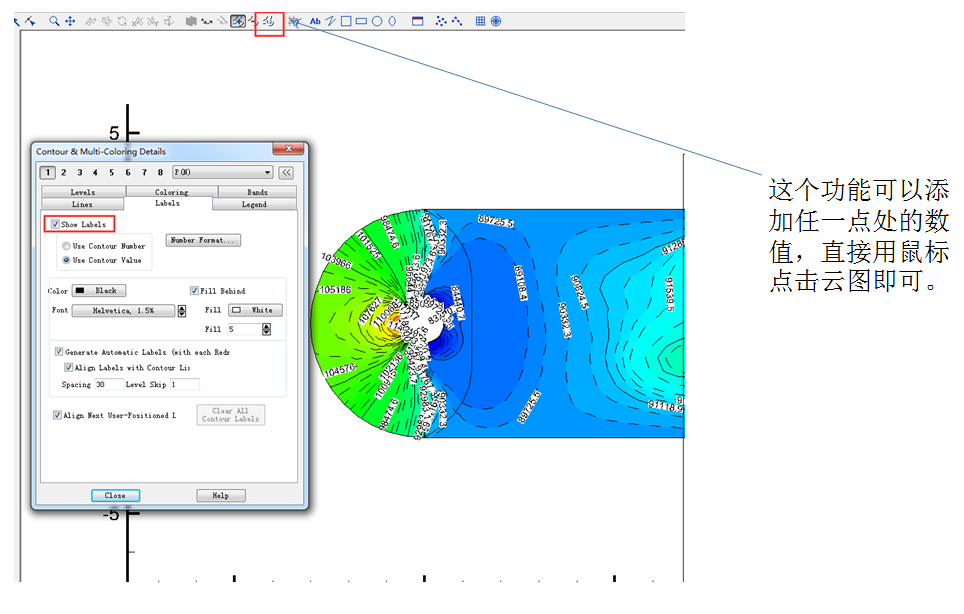Select the Polyline drawing tool
964x614 pixels.
331,21
